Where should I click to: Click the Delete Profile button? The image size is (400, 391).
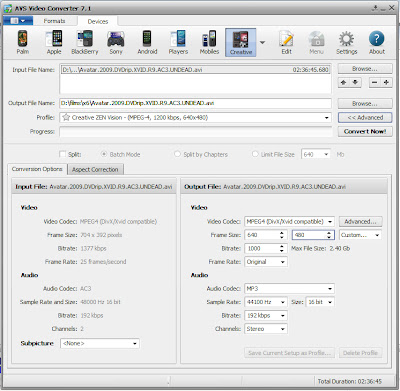360,353
